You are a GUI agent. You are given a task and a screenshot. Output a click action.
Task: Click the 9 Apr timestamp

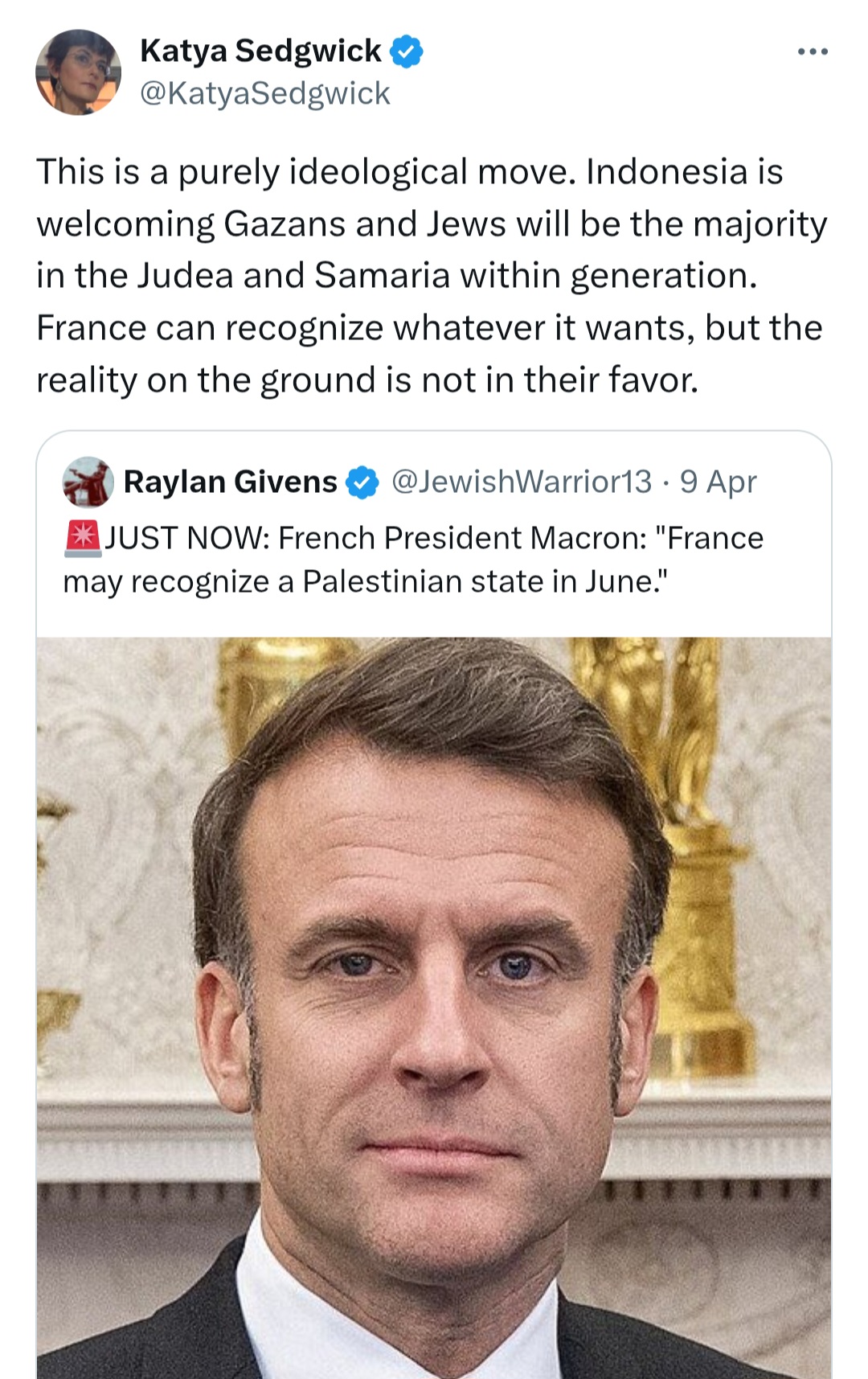(x=718, y=482)
